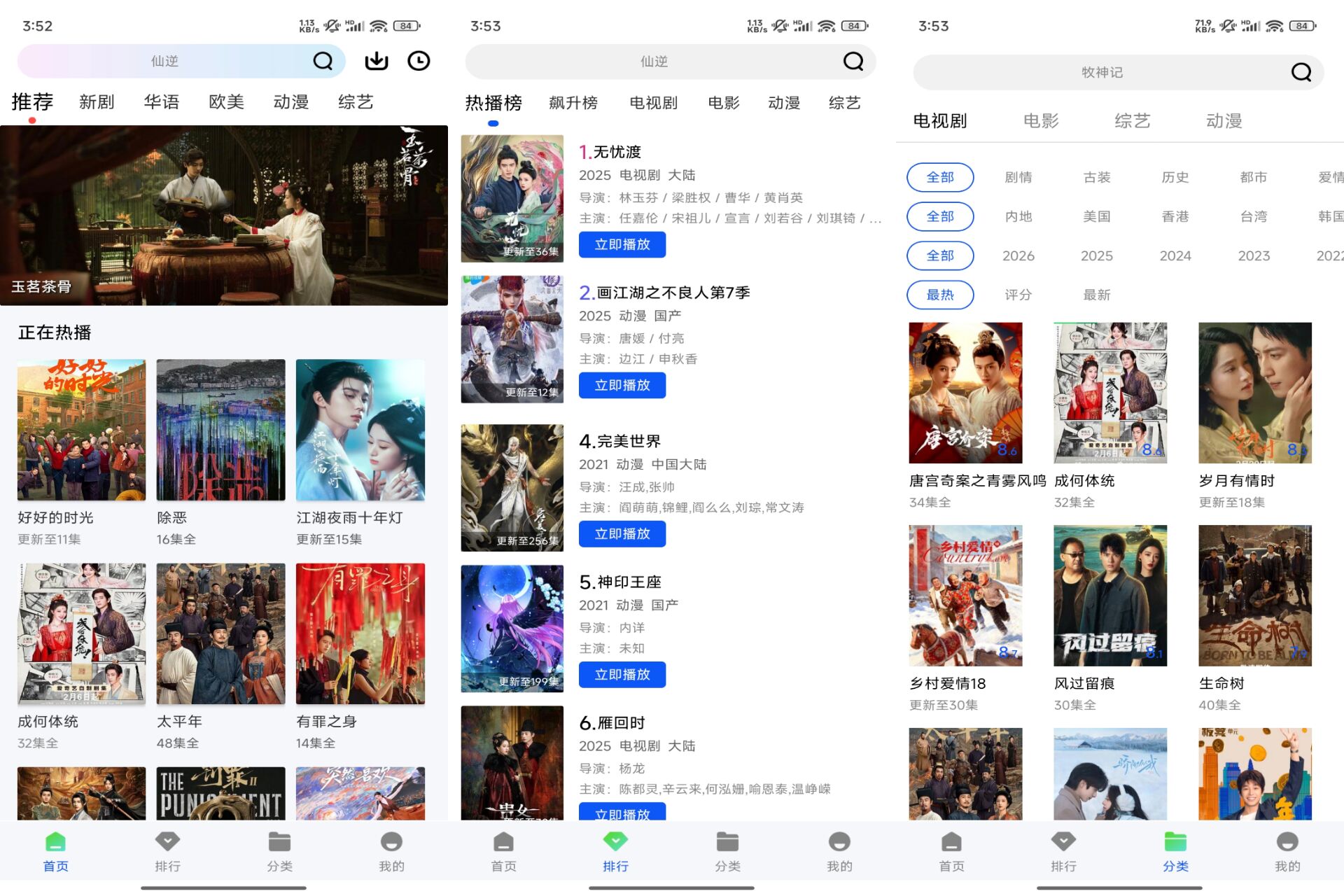Open the download manager icon
This screenshot has width=1344, height=896.
375,61
